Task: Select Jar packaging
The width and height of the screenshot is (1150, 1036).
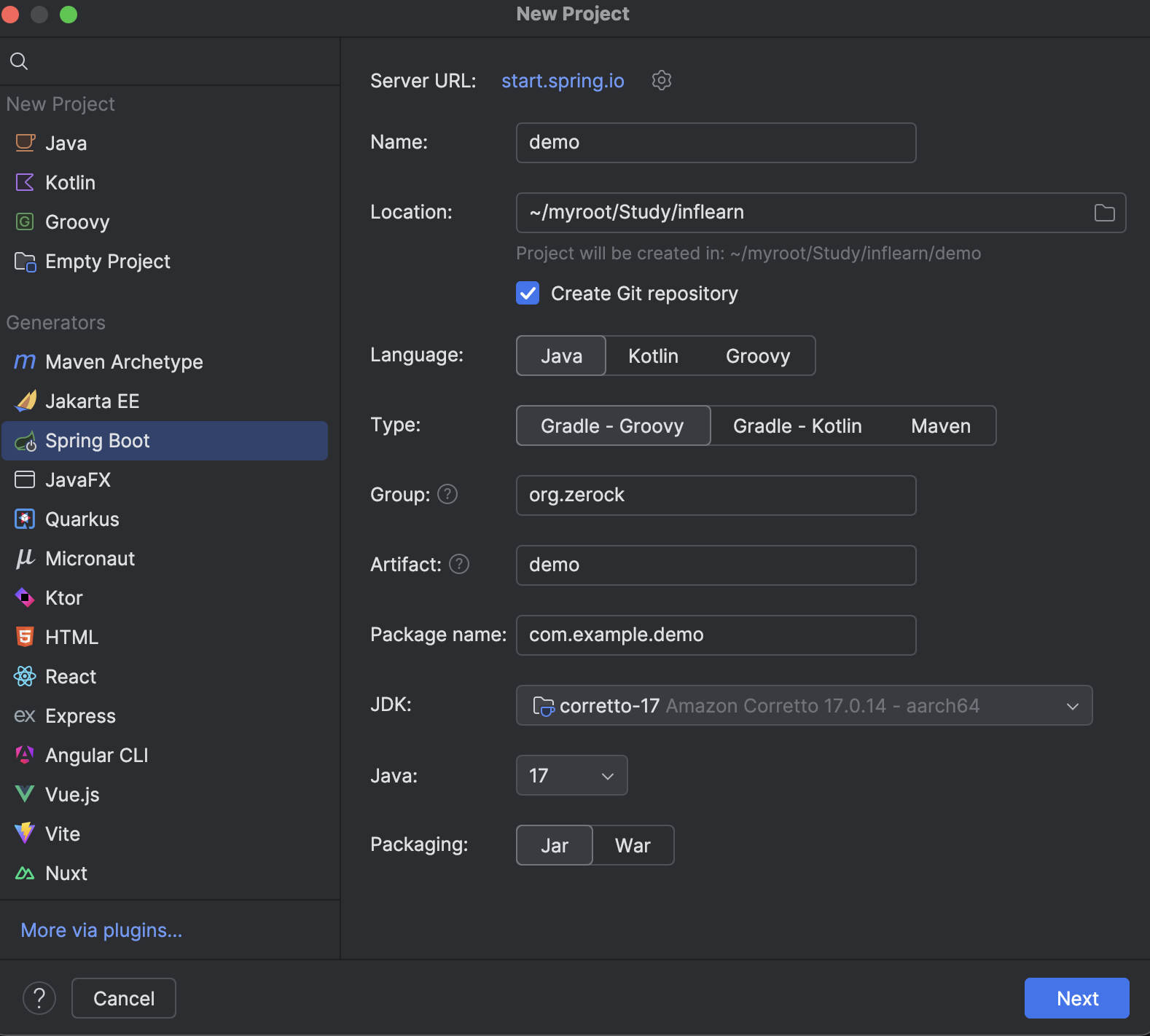Action: (555, 845)
